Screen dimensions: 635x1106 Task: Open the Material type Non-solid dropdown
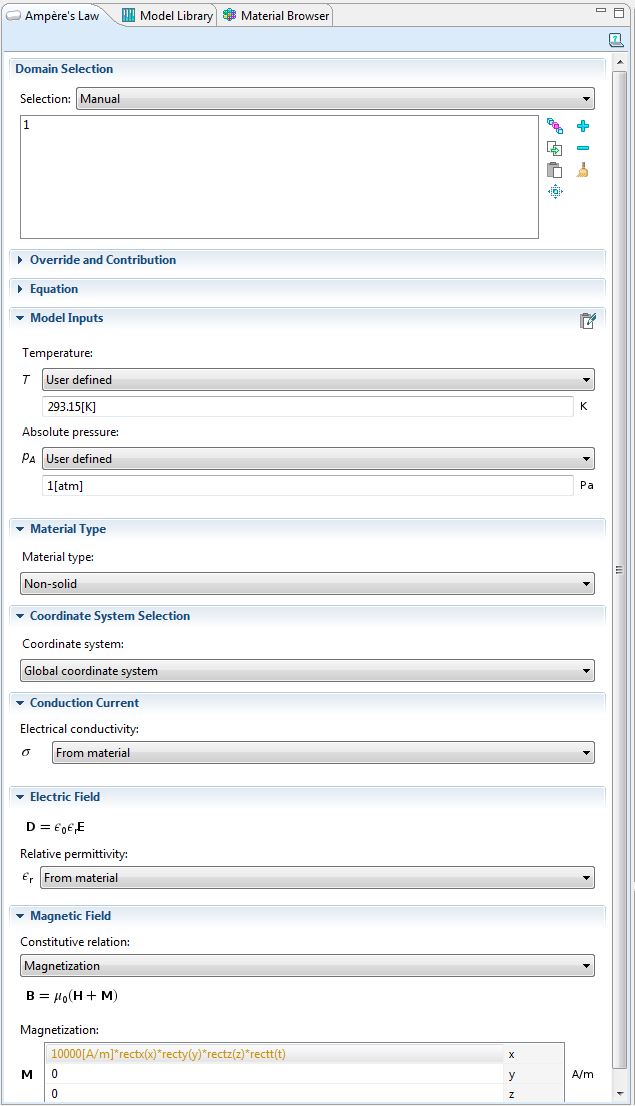click(x=307, y=584)
